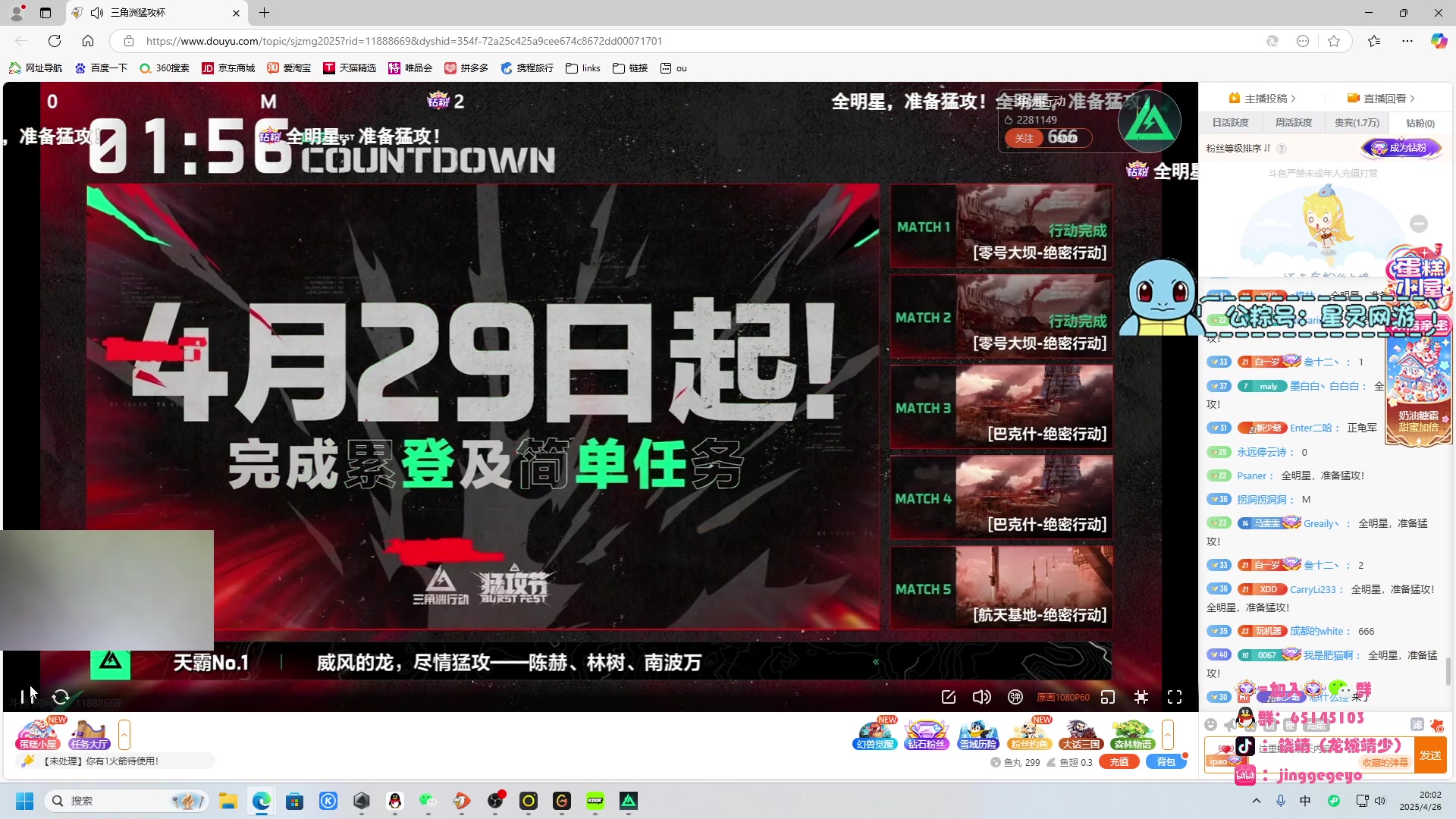Open the 奶油糖霜 甜蜜加倍 banner
This screenshot has width=1456, height=819.
[1418, 421]
